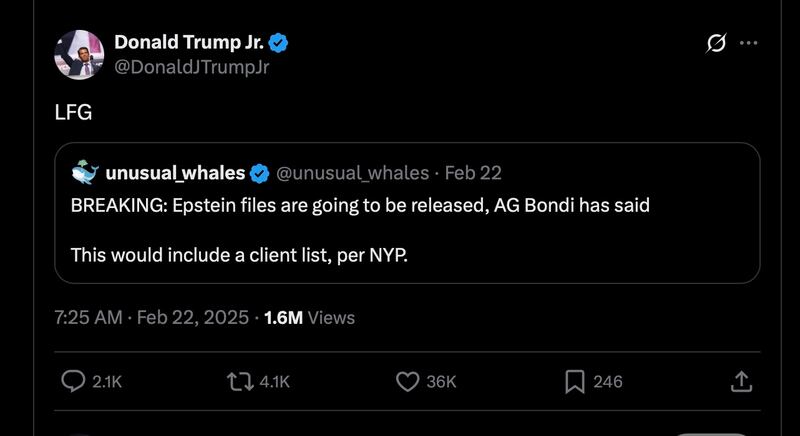Image resolution: width=800 pixels, height=436 pixels.
Task: Open the share options arrow icon
Action: [x=741, y=381]
